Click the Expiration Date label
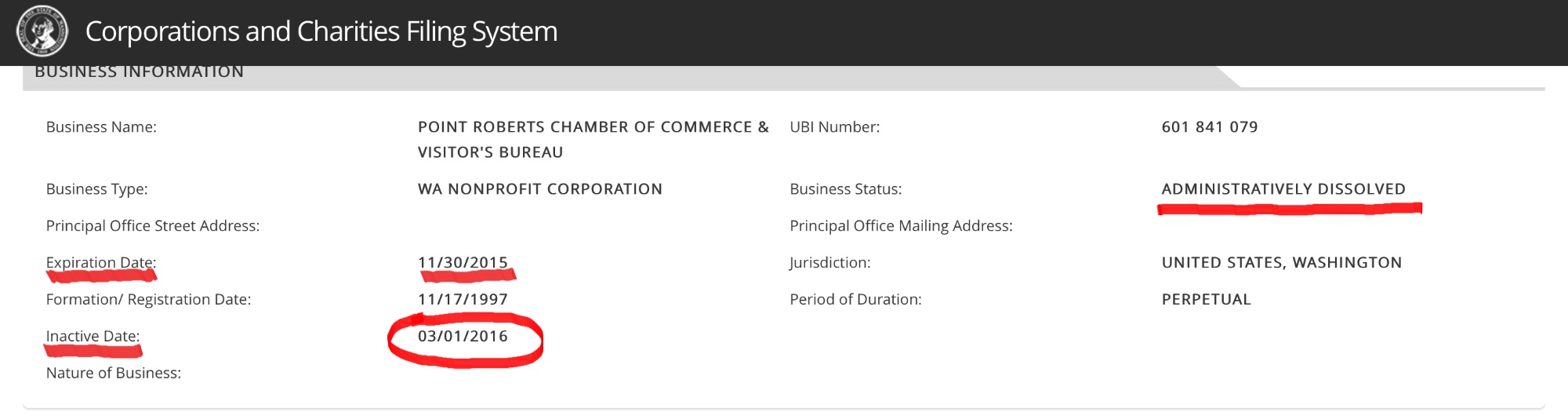Screen dimensions: 1568x416 [x=100, y=262]
